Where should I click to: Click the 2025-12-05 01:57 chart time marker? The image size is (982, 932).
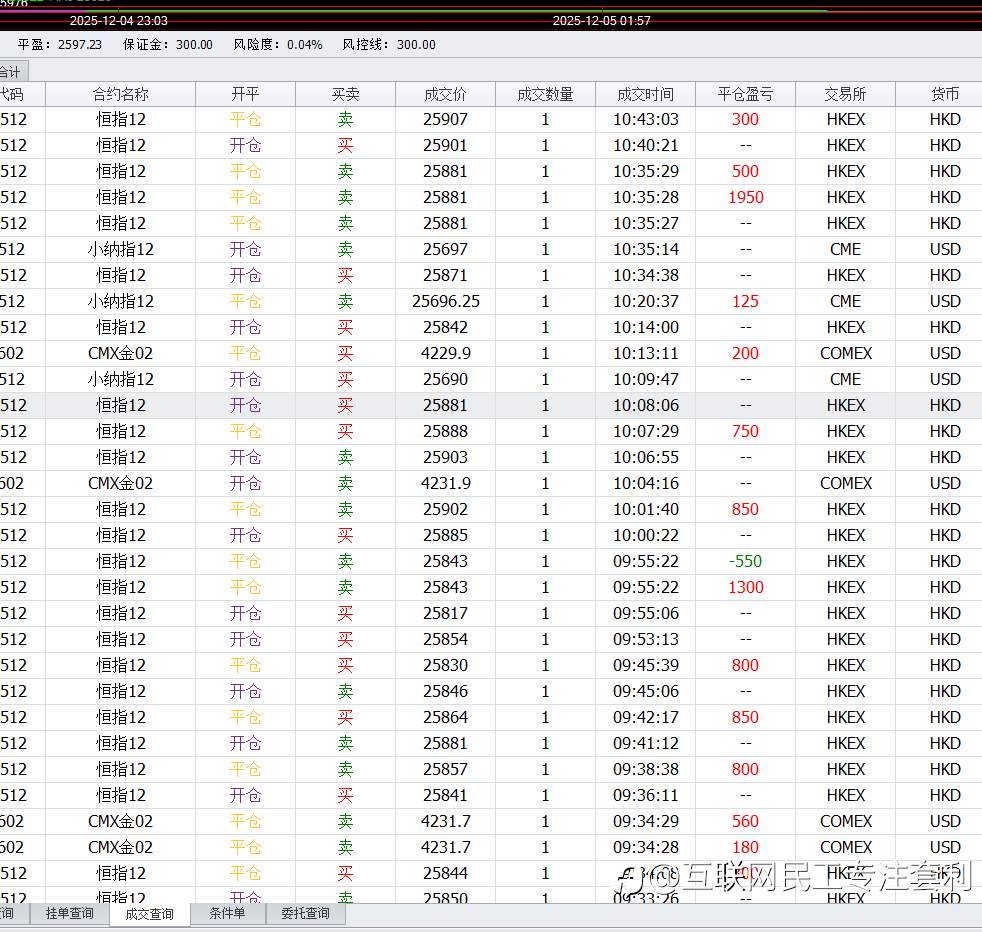601,21
